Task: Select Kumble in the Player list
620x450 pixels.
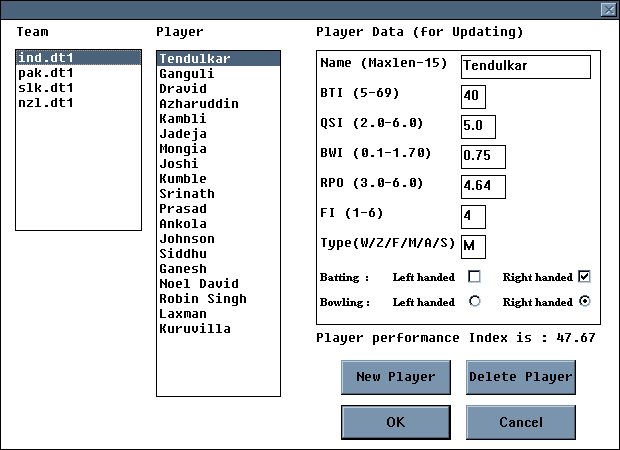Action: [x=183, y=179]
